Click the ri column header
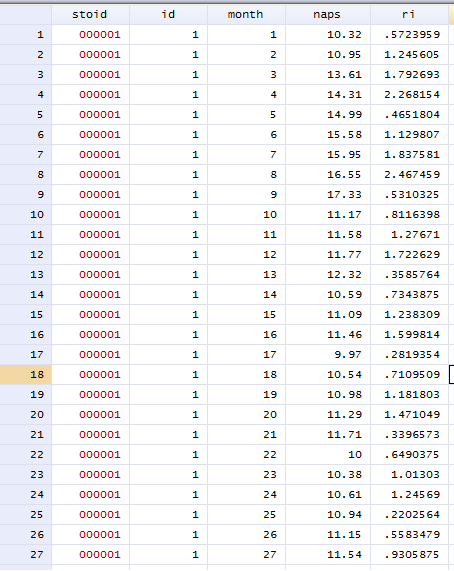The image size is (454, 571). (x=409, y=15)
